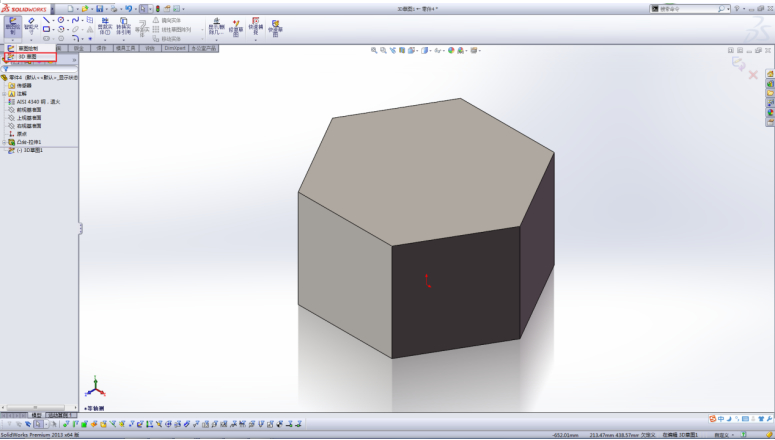Click the Smart Dimension tool
This screenshot has height=440, width=775.
31,27
